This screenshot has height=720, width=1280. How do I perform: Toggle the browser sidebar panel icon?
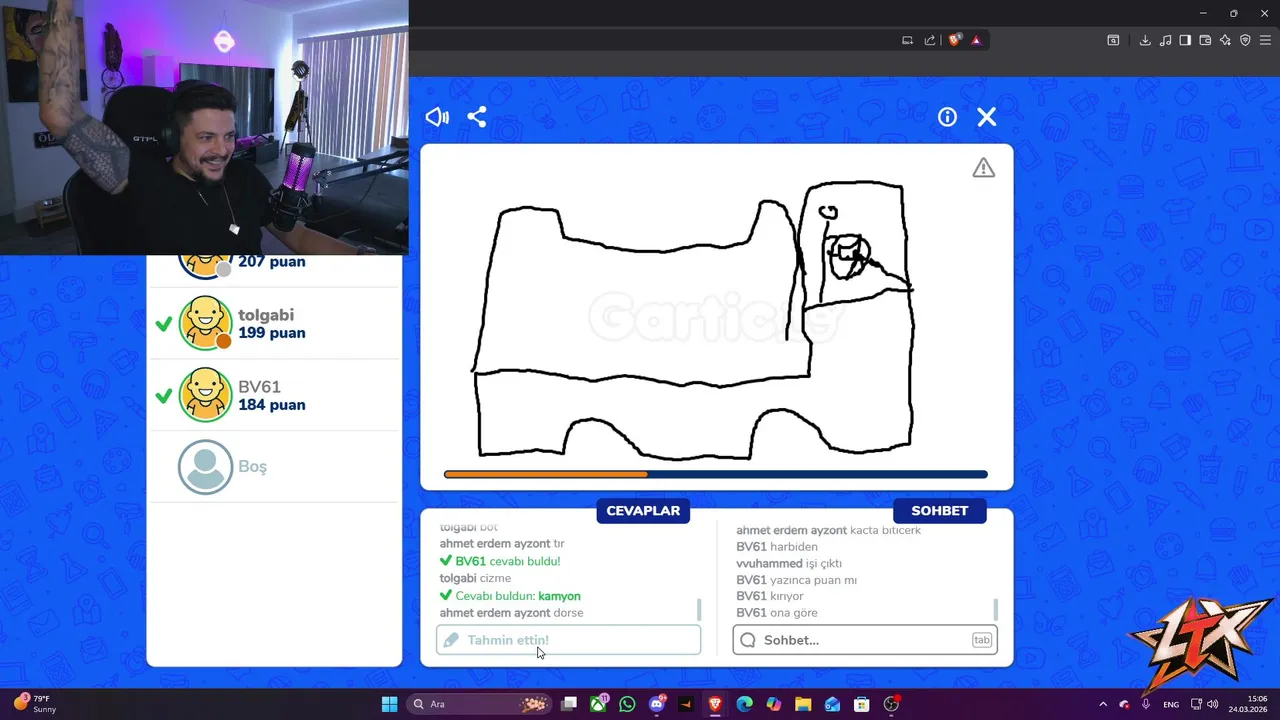1185,40
